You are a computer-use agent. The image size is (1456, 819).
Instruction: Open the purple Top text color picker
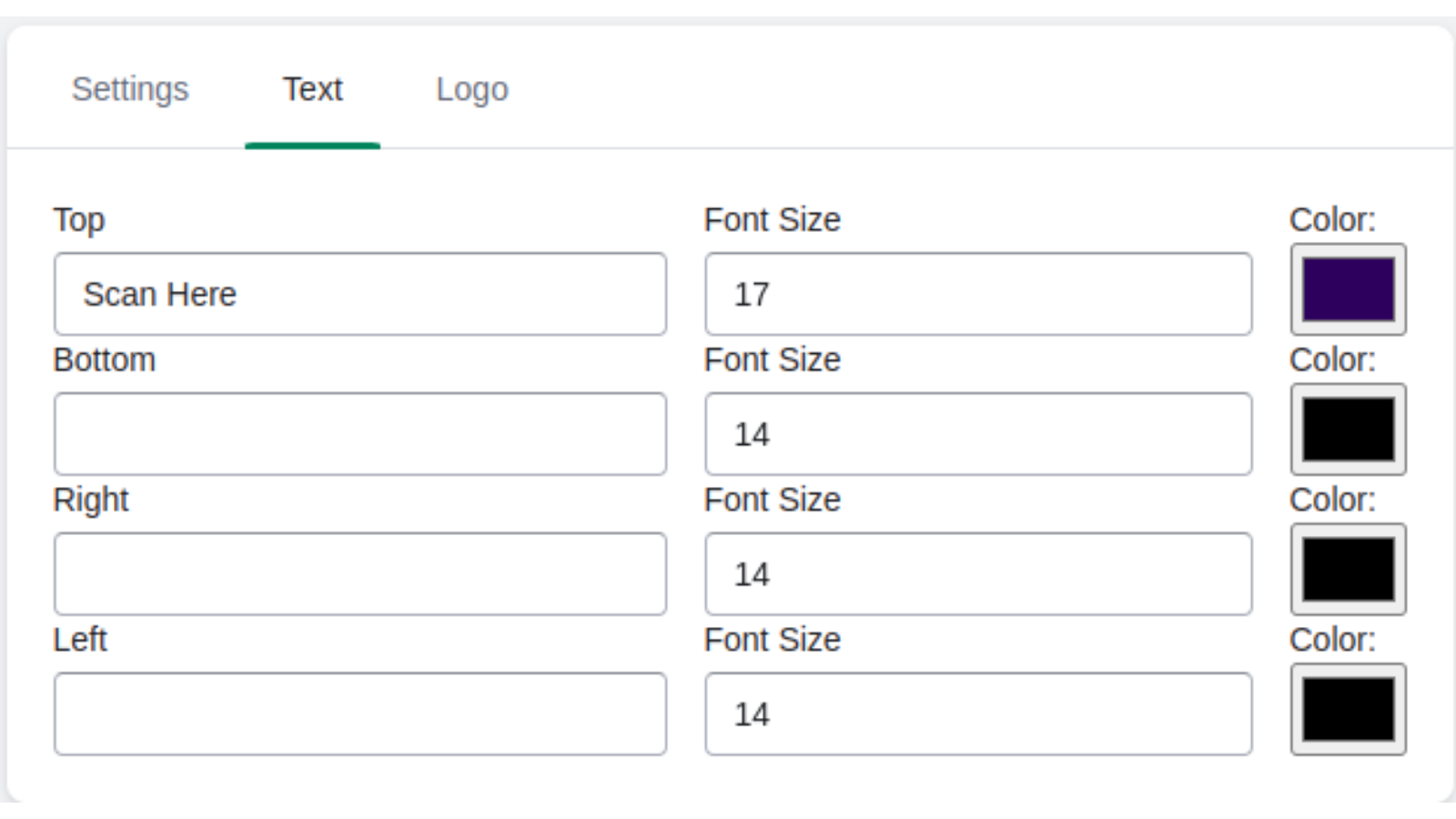click(1348, 289)
